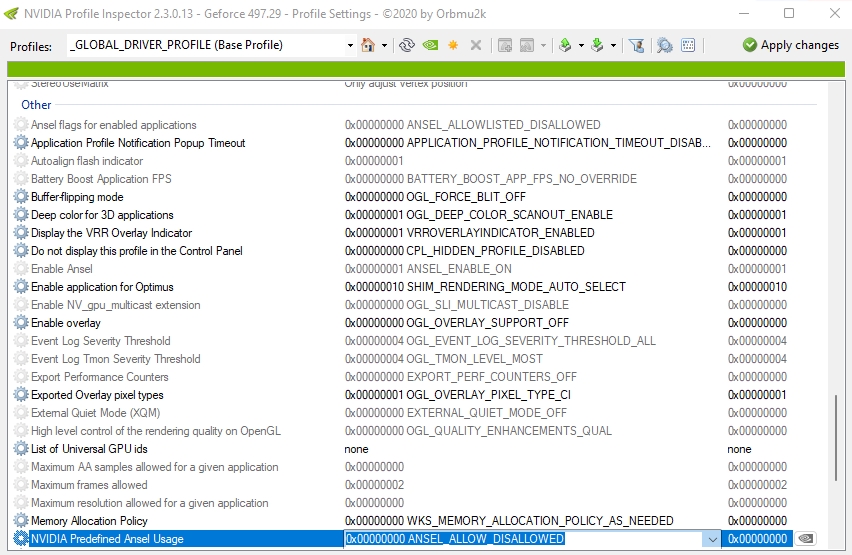Create new profile with the star icon
The width and height of the screenshot is (852, 555).
pyautogui.click(x=453, y=45)
